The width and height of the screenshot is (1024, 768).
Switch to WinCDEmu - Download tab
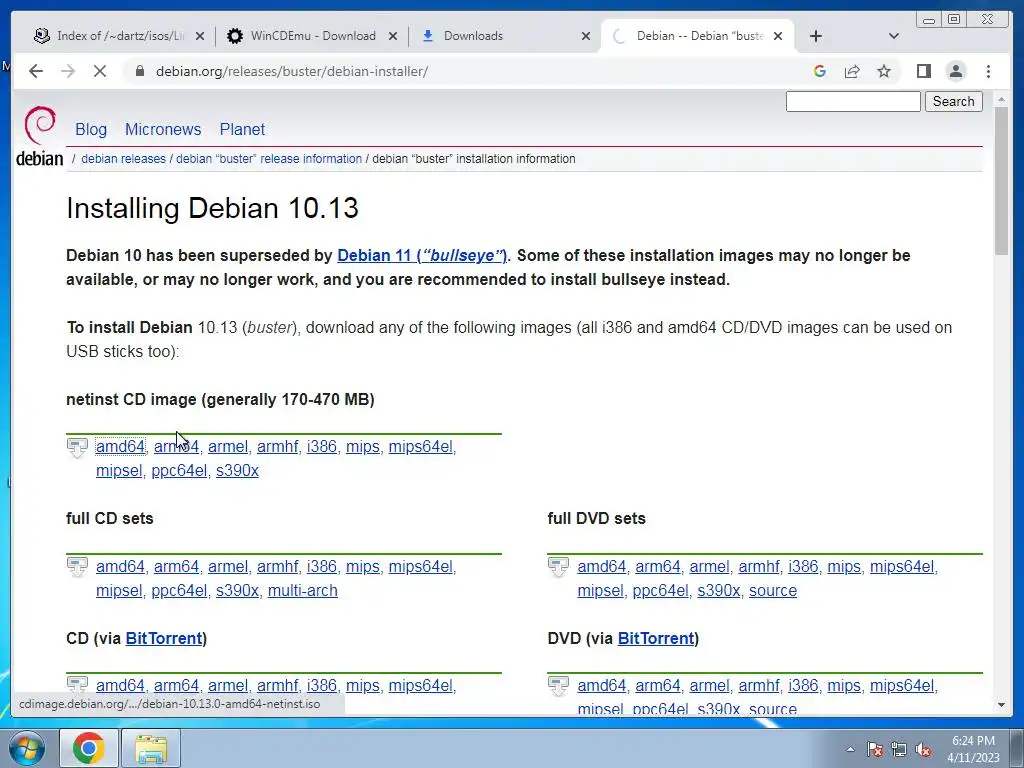312,36
